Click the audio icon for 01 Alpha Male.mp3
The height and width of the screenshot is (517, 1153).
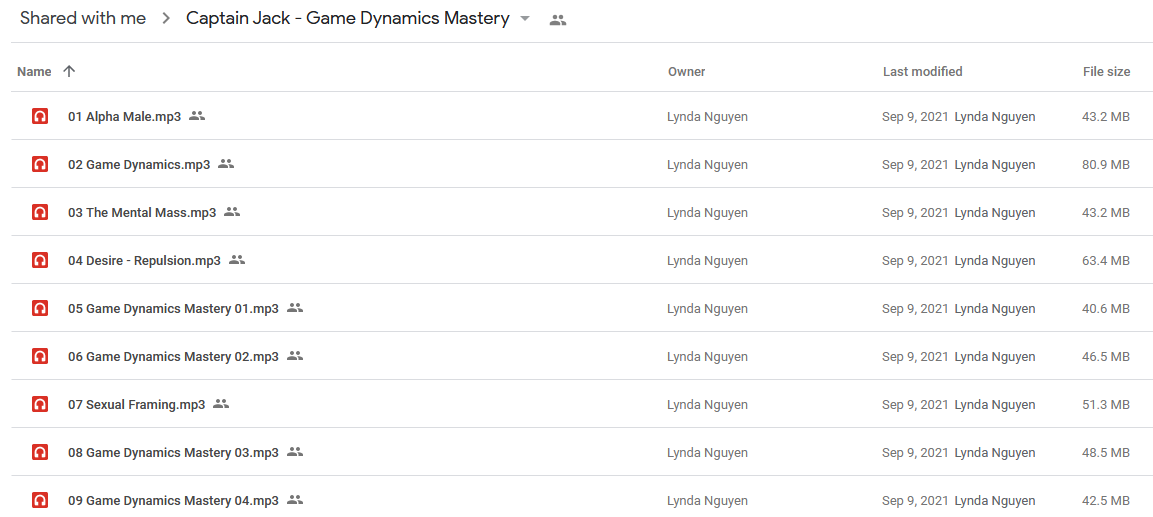click(x=40, y=116)
